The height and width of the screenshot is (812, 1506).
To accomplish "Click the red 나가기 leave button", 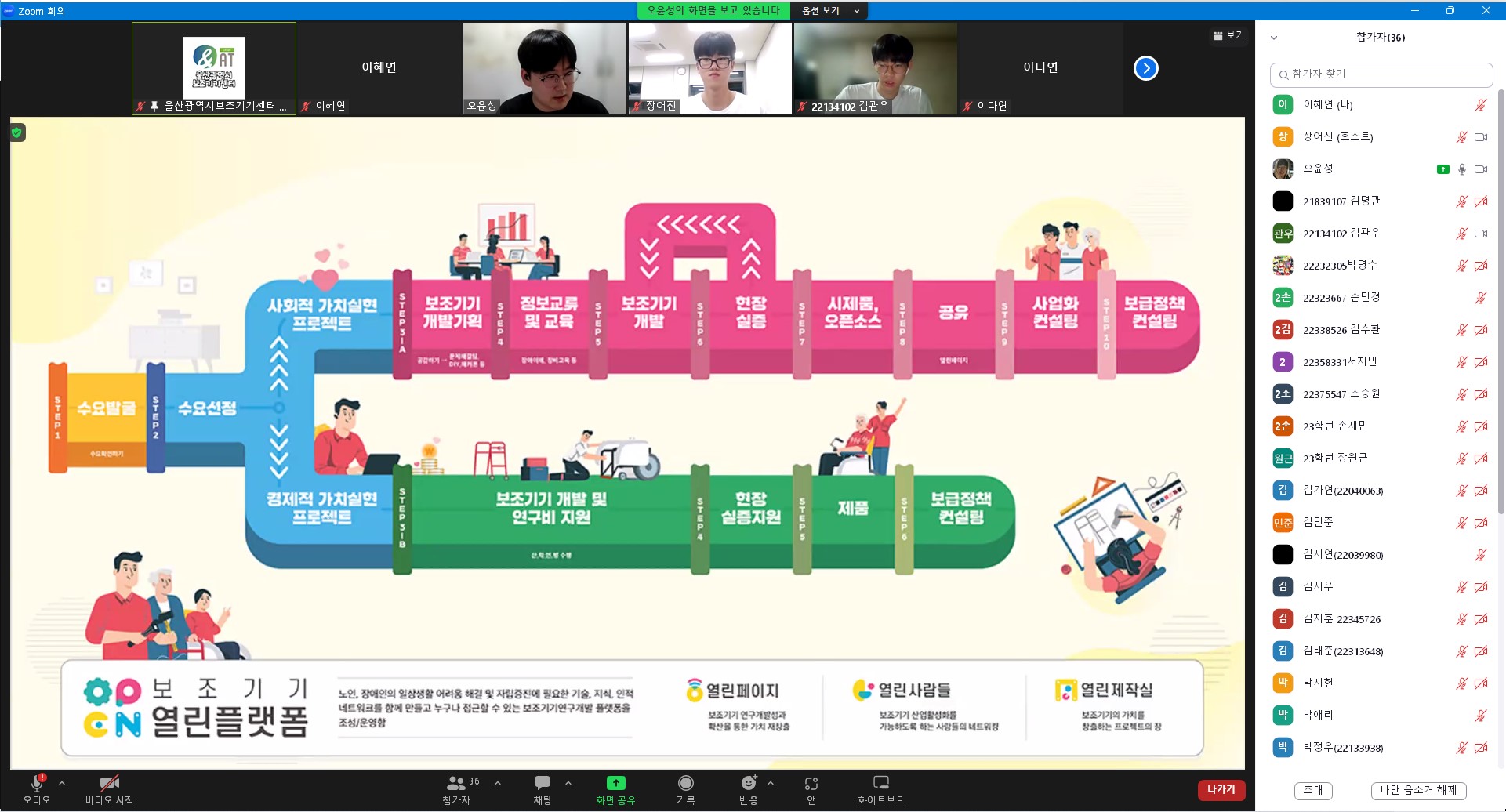I will point(1221,790).
